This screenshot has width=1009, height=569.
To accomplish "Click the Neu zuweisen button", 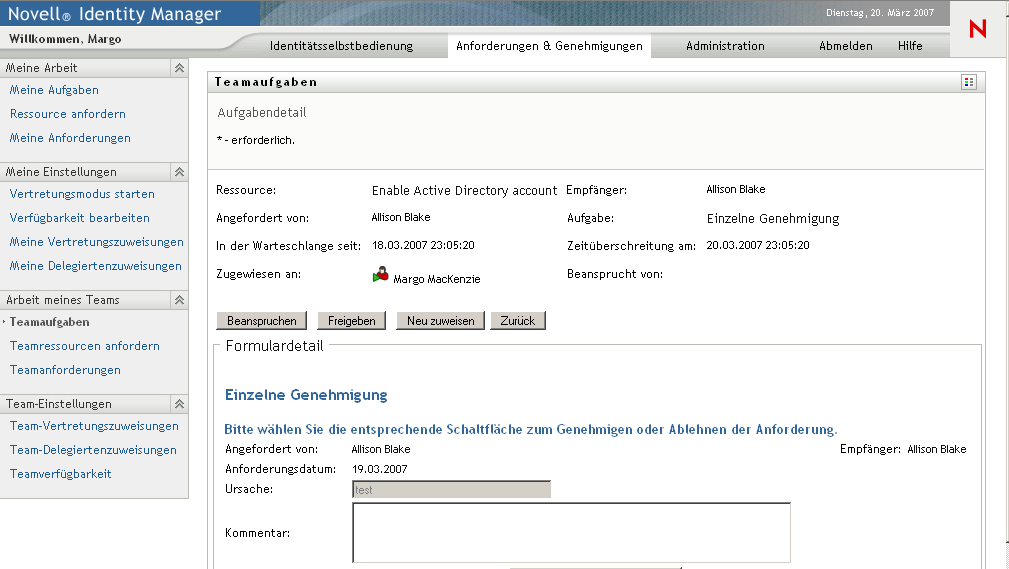I will point(440,321).
